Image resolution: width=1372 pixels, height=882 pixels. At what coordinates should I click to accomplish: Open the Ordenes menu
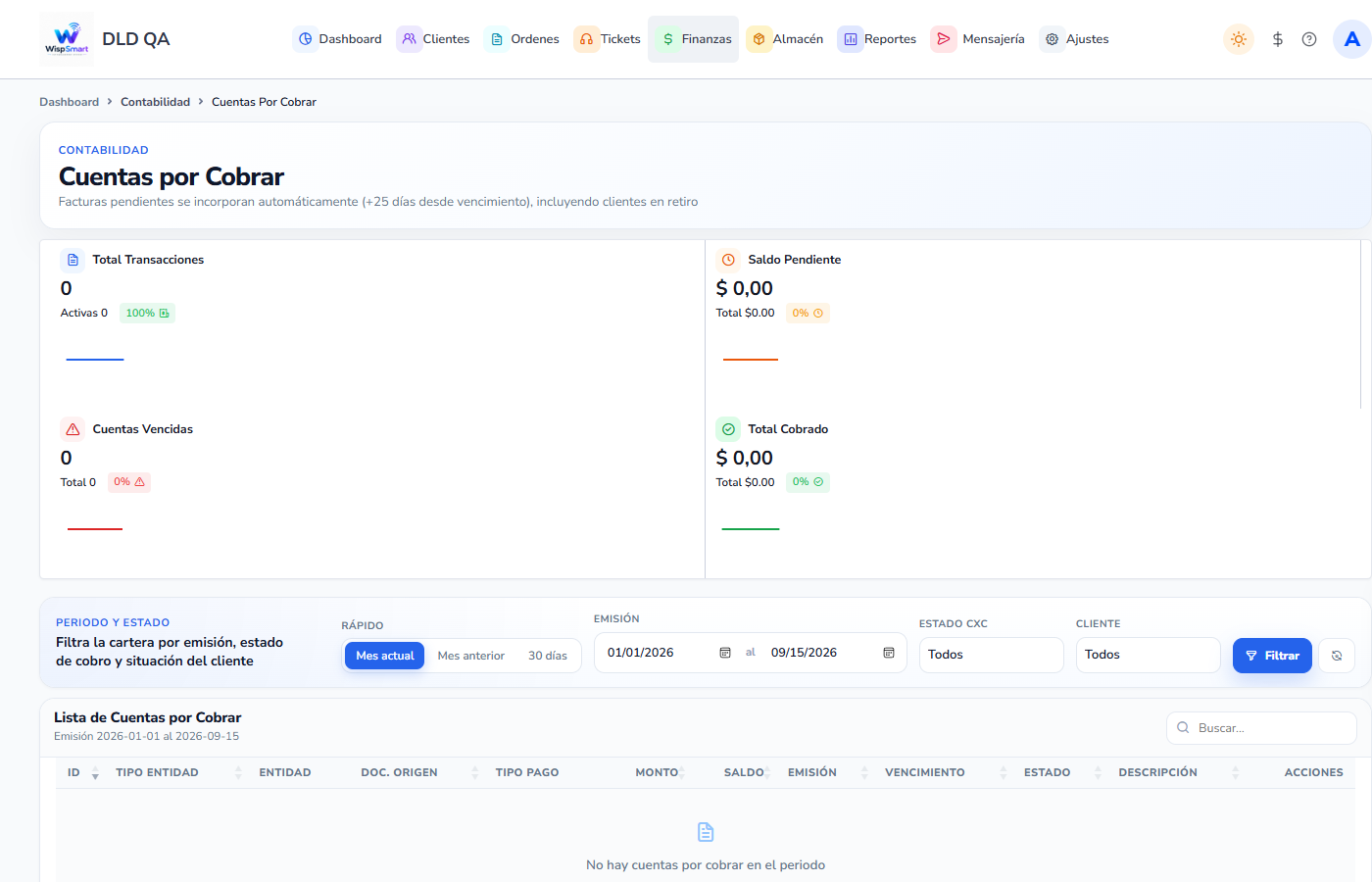[524, 39]
